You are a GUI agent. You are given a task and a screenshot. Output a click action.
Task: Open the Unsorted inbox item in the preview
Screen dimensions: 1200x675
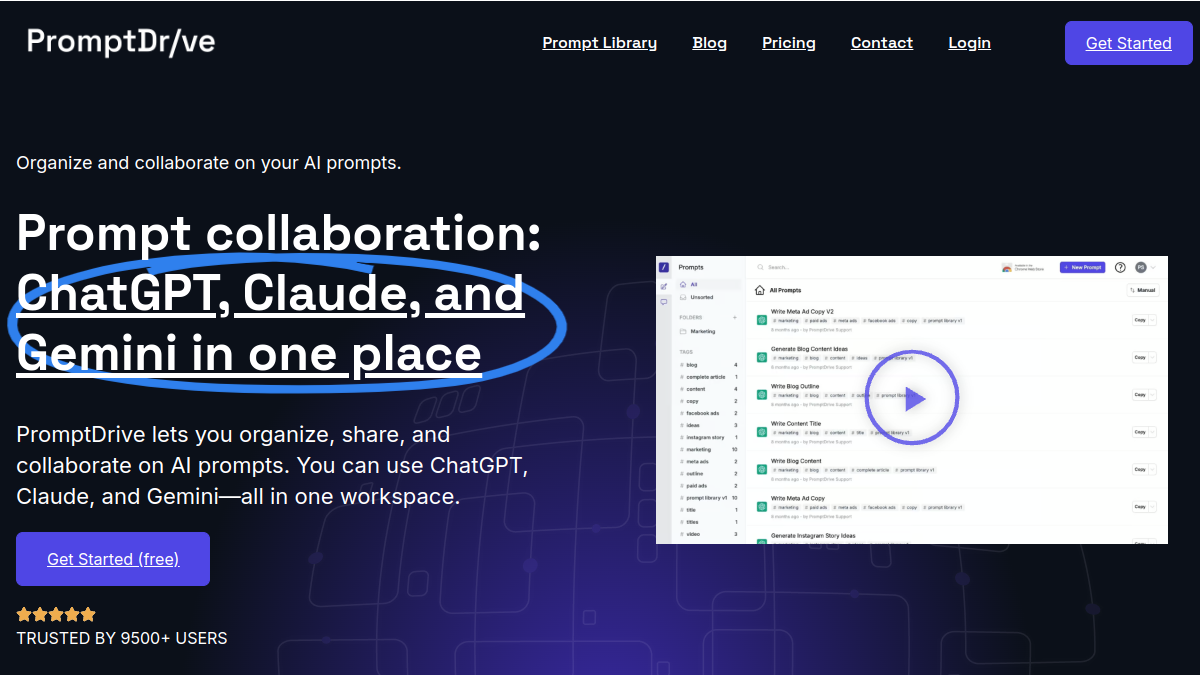coord(697,297)
